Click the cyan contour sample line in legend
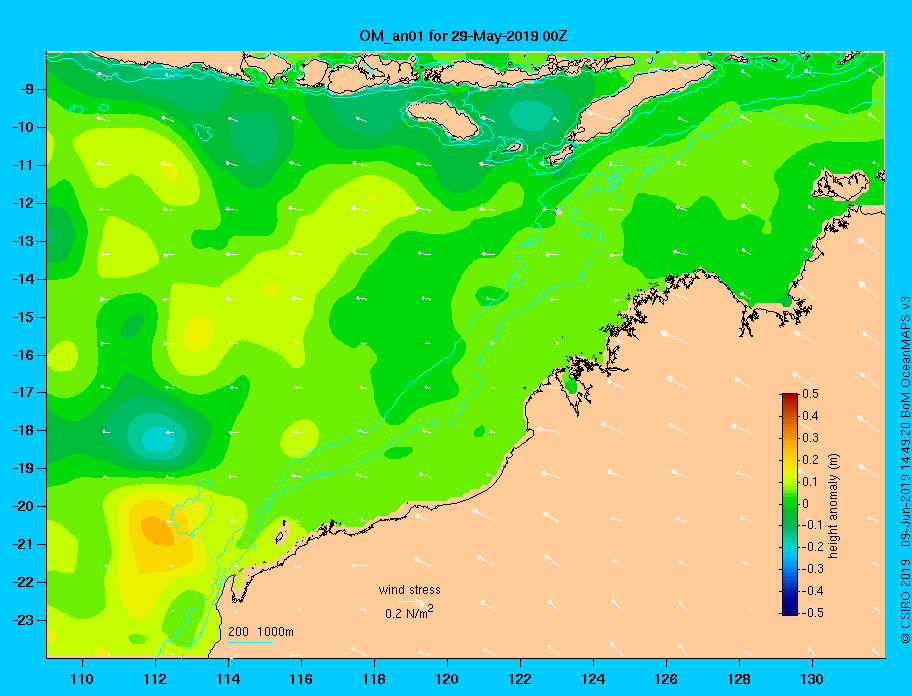912x696 pixels. point(250,642)
